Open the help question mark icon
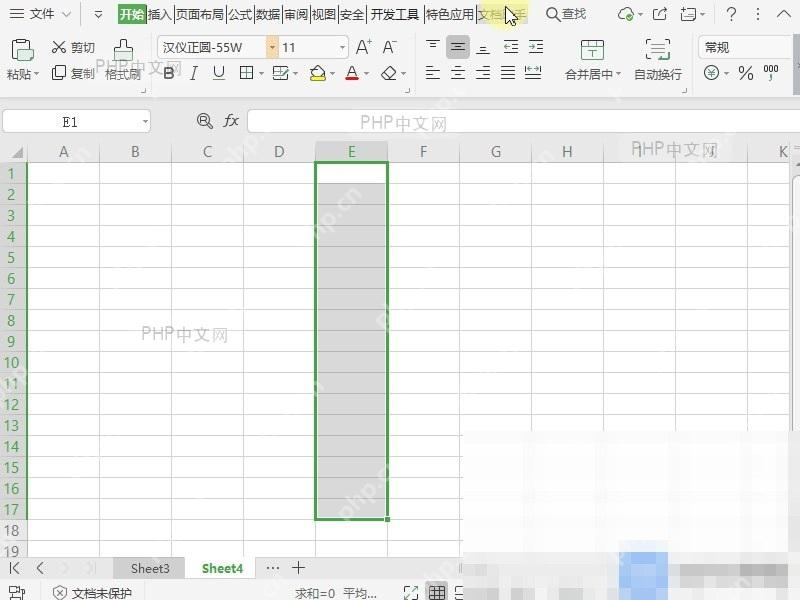 [731, 14]
